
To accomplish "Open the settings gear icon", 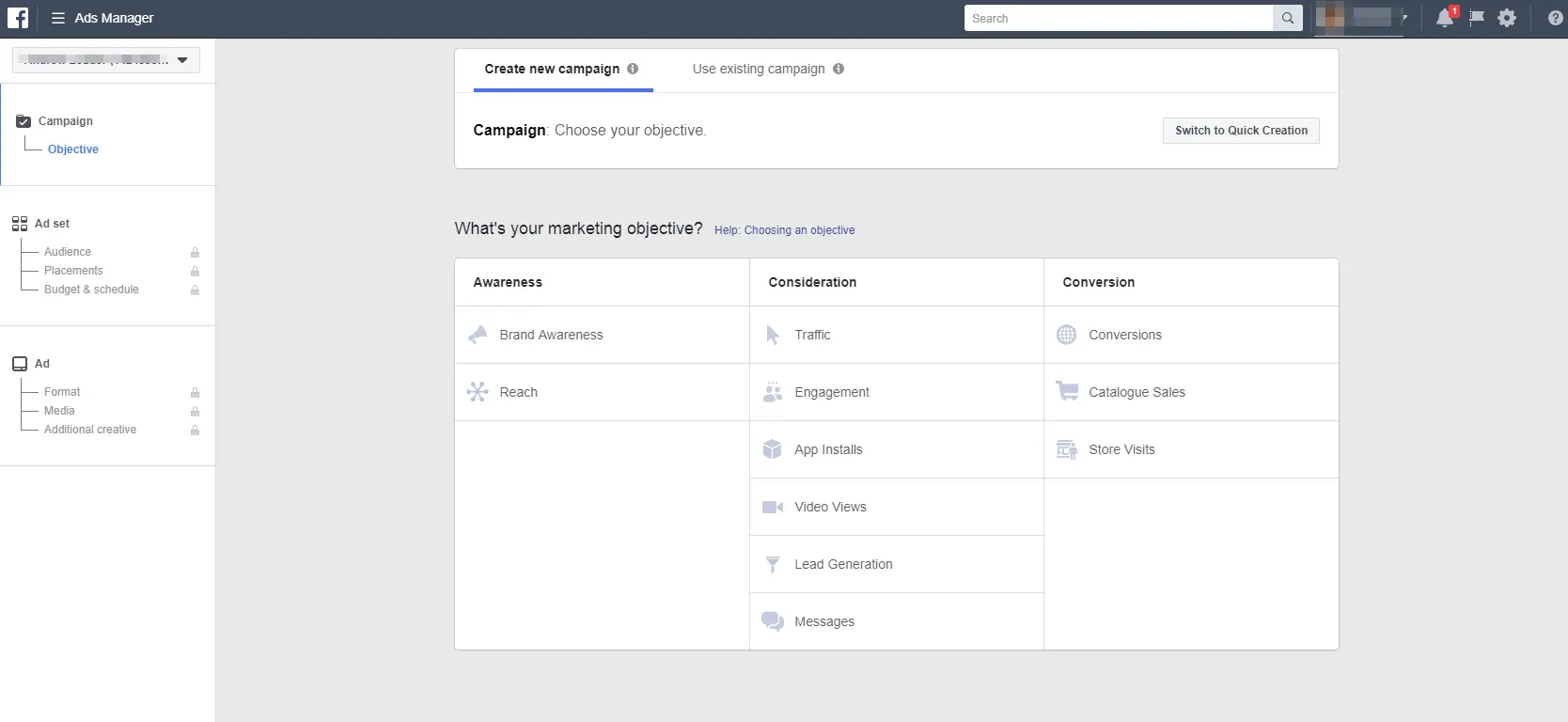I will pos(1507,18).
